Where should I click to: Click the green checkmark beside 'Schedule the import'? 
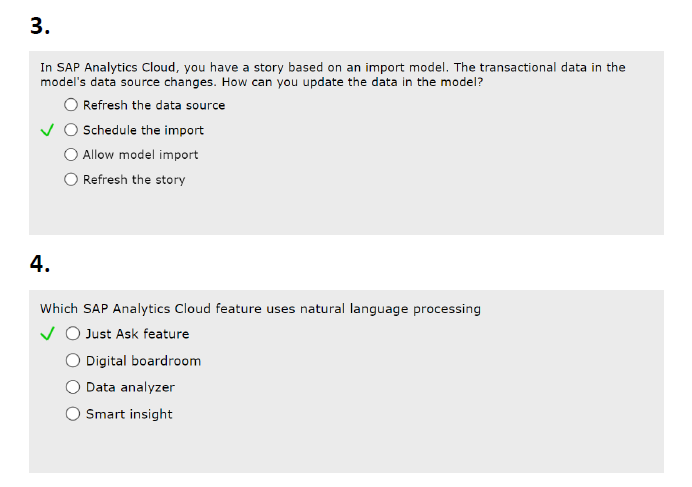(46, 130)
